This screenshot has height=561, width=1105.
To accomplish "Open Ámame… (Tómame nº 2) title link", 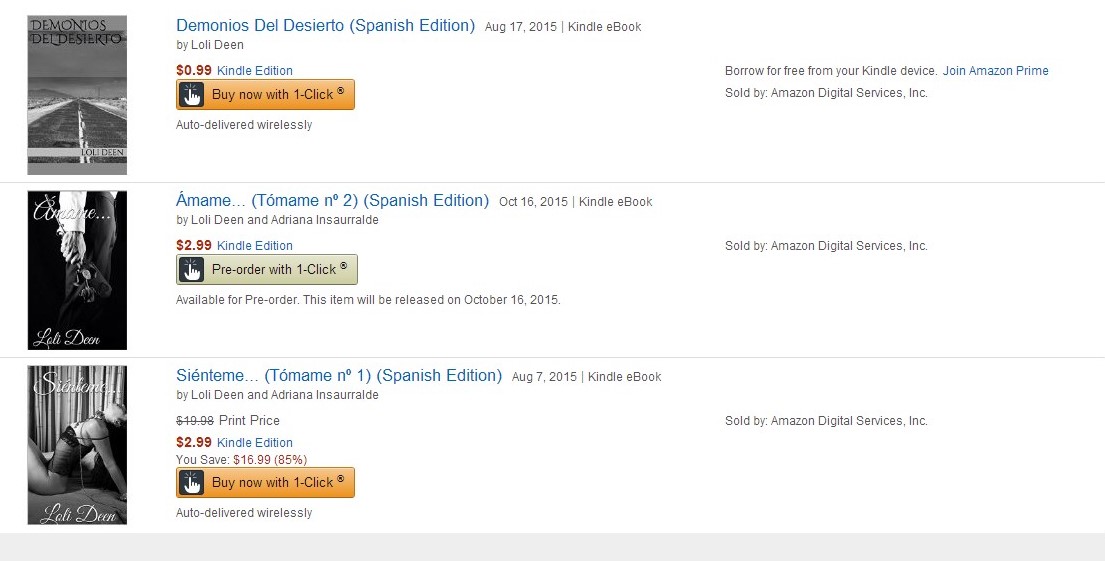I will coord(332,201).
